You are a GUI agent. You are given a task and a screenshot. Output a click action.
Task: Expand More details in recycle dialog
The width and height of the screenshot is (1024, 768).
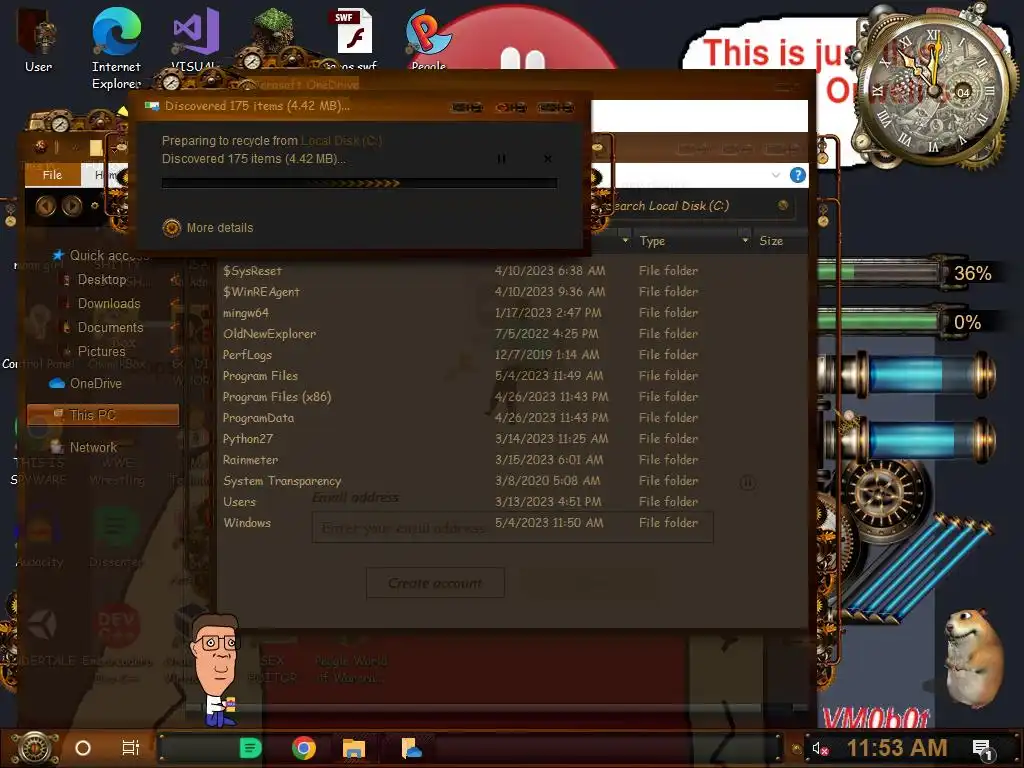[x=208, y=227]
